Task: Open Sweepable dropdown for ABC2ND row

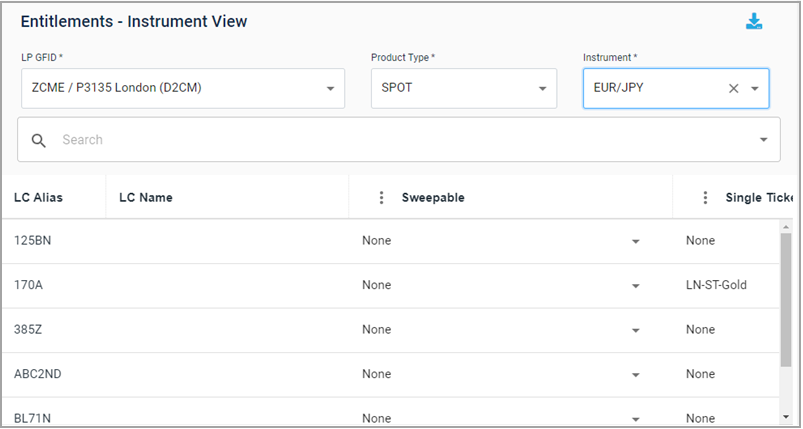Action: click(x=635, y=375)
